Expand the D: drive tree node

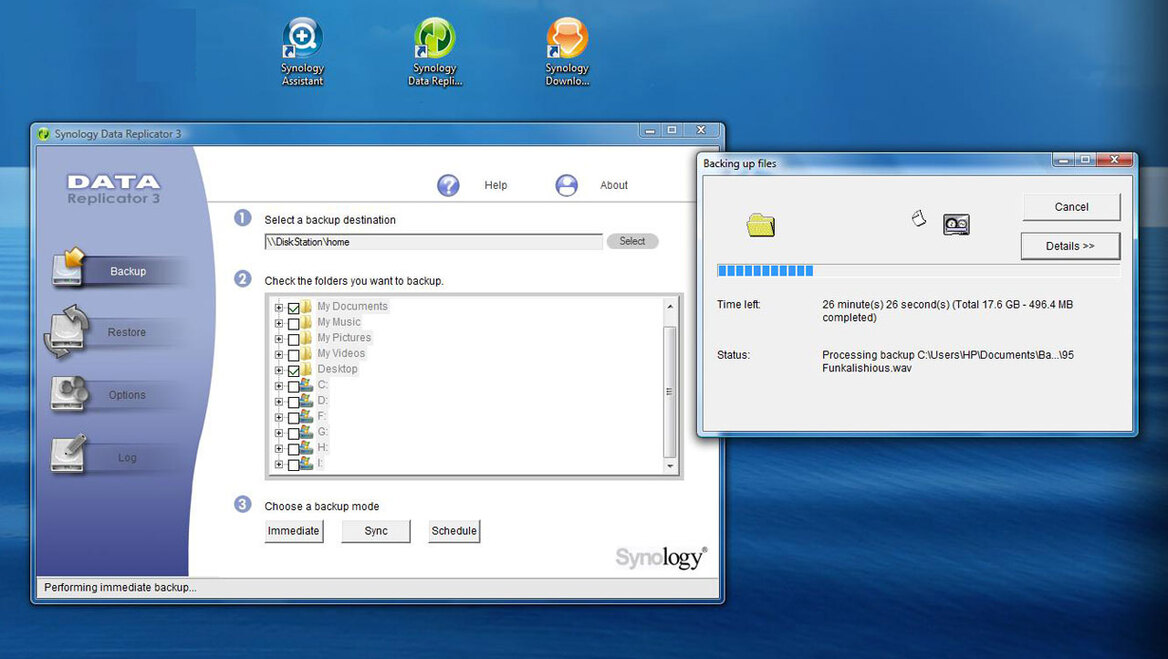point(279,401)
